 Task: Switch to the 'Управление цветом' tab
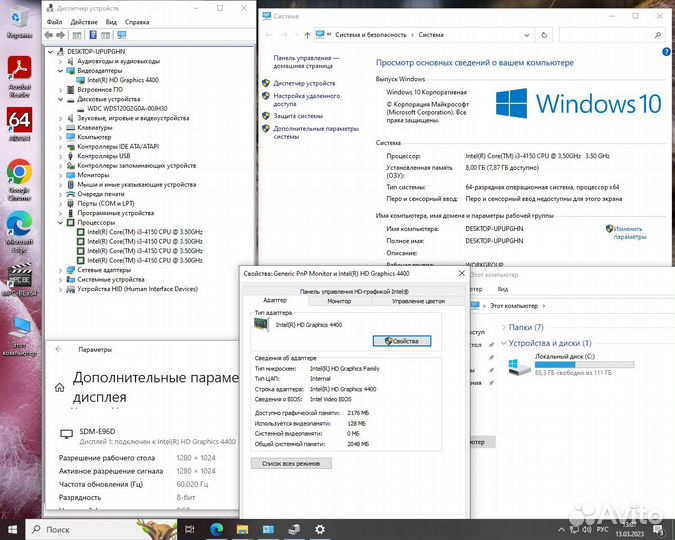pyautogui.click(x=418, y=301)
